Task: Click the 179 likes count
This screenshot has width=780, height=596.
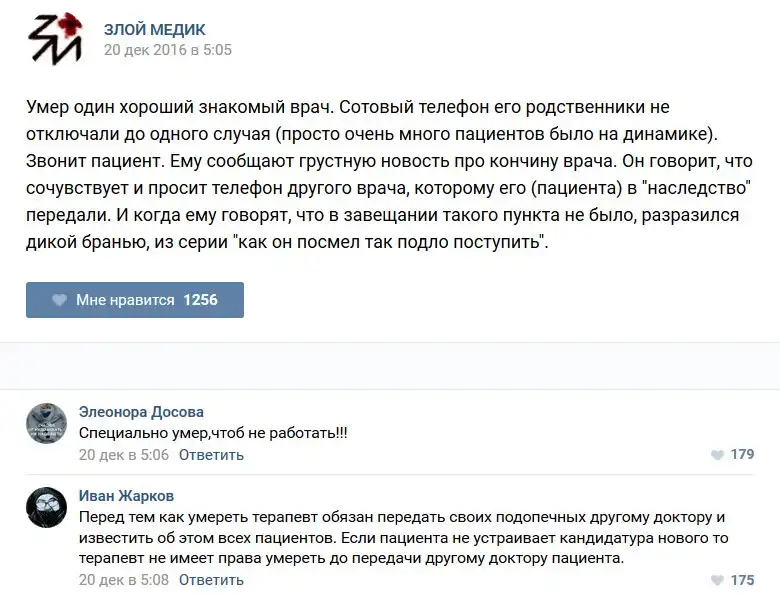Action: pyautogui.click(x=742, y=454)
